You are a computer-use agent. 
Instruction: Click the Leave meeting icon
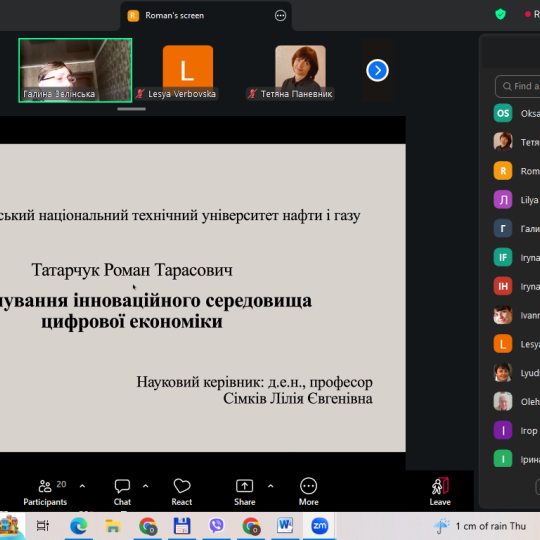[440, 486]
